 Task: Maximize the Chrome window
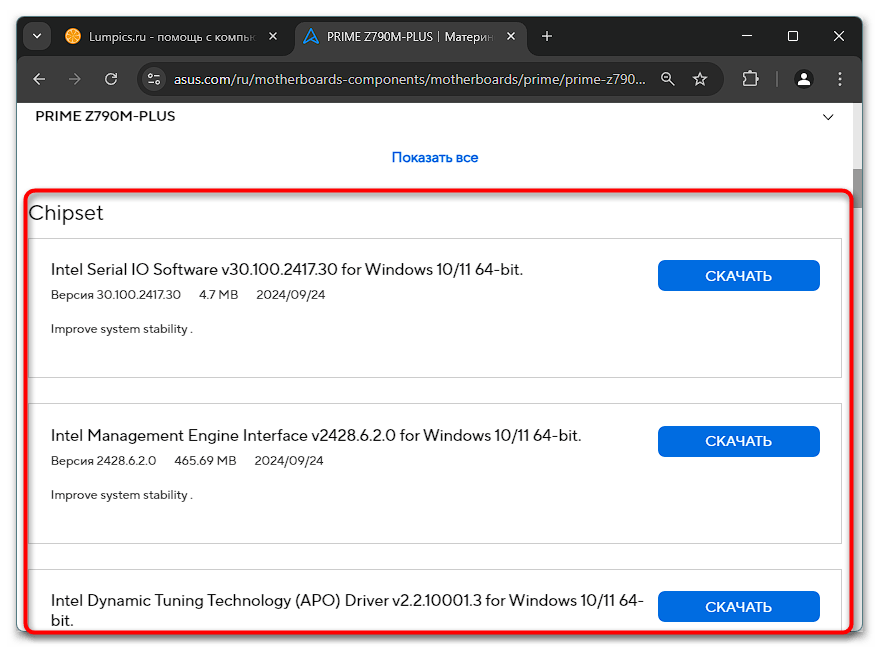(x=793, y=36)
